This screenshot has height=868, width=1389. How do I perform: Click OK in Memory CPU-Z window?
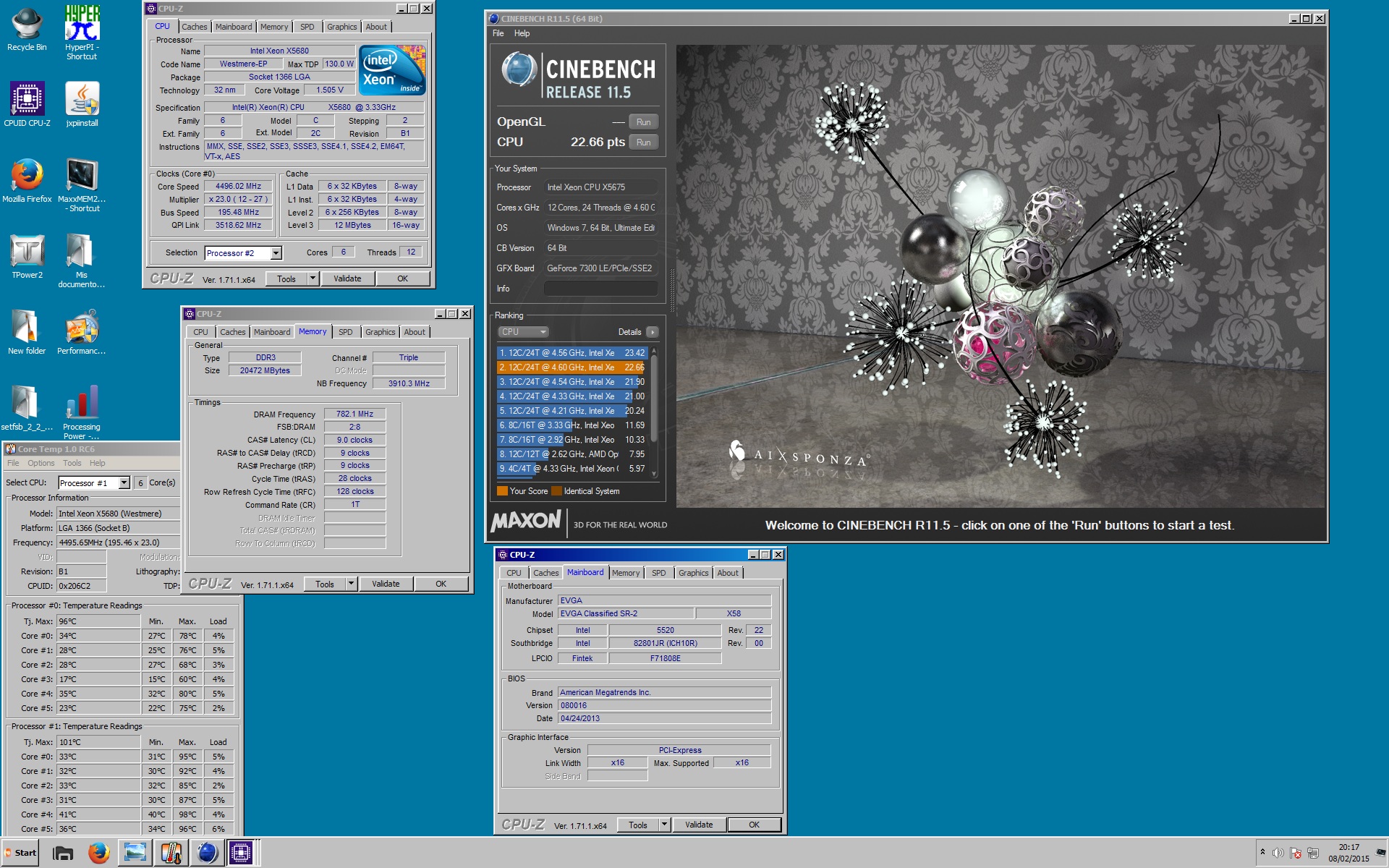(x=441, y=584)
